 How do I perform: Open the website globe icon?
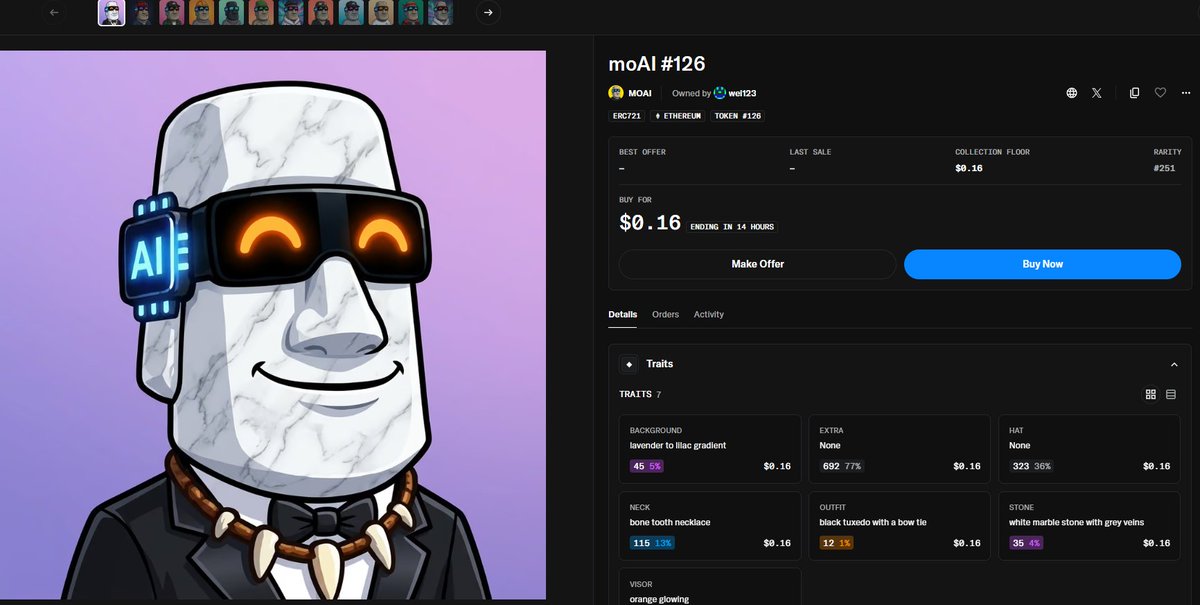point(1072,93)
